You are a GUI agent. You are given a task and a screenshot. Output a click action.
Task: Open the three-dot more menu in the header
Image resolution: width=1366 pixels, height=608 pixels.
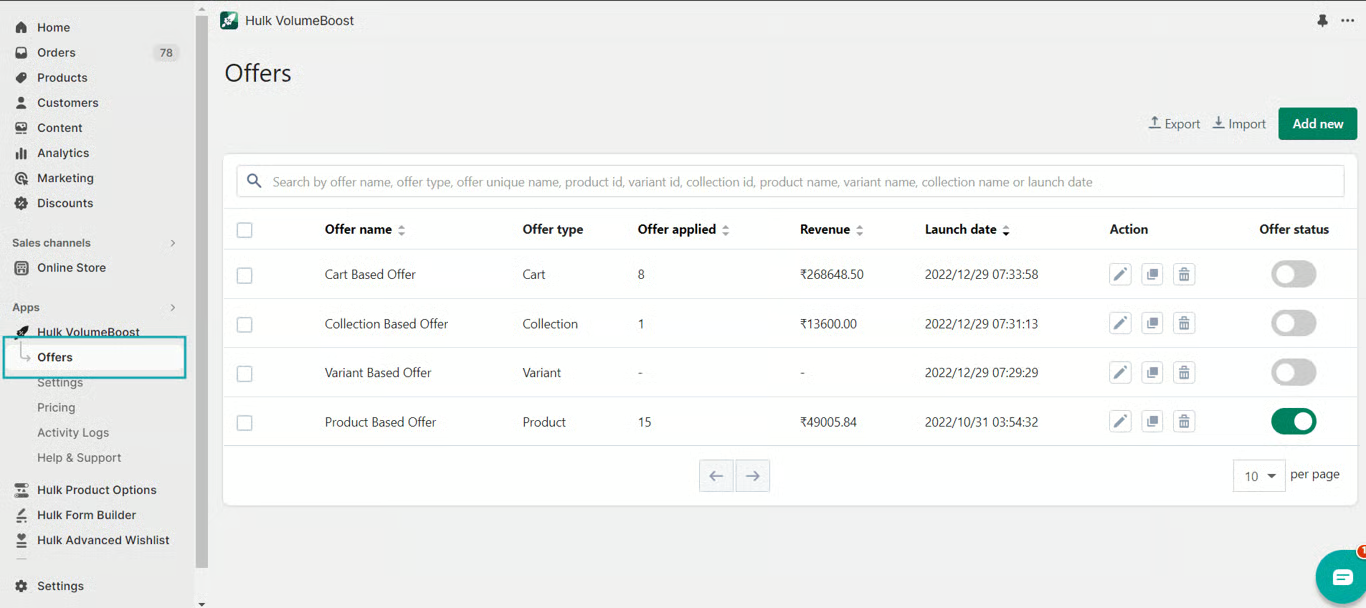pyautogui.click(x=1347, y=21)
